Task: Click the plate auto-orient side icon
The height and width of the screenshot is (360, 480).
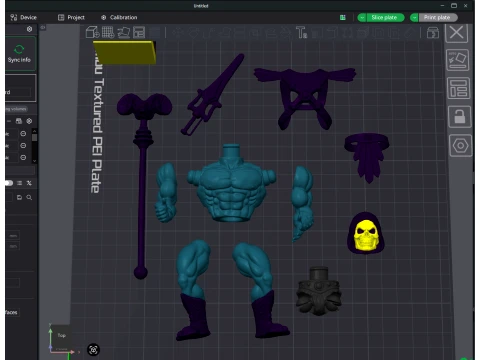Action: click(x=457, y=60)
